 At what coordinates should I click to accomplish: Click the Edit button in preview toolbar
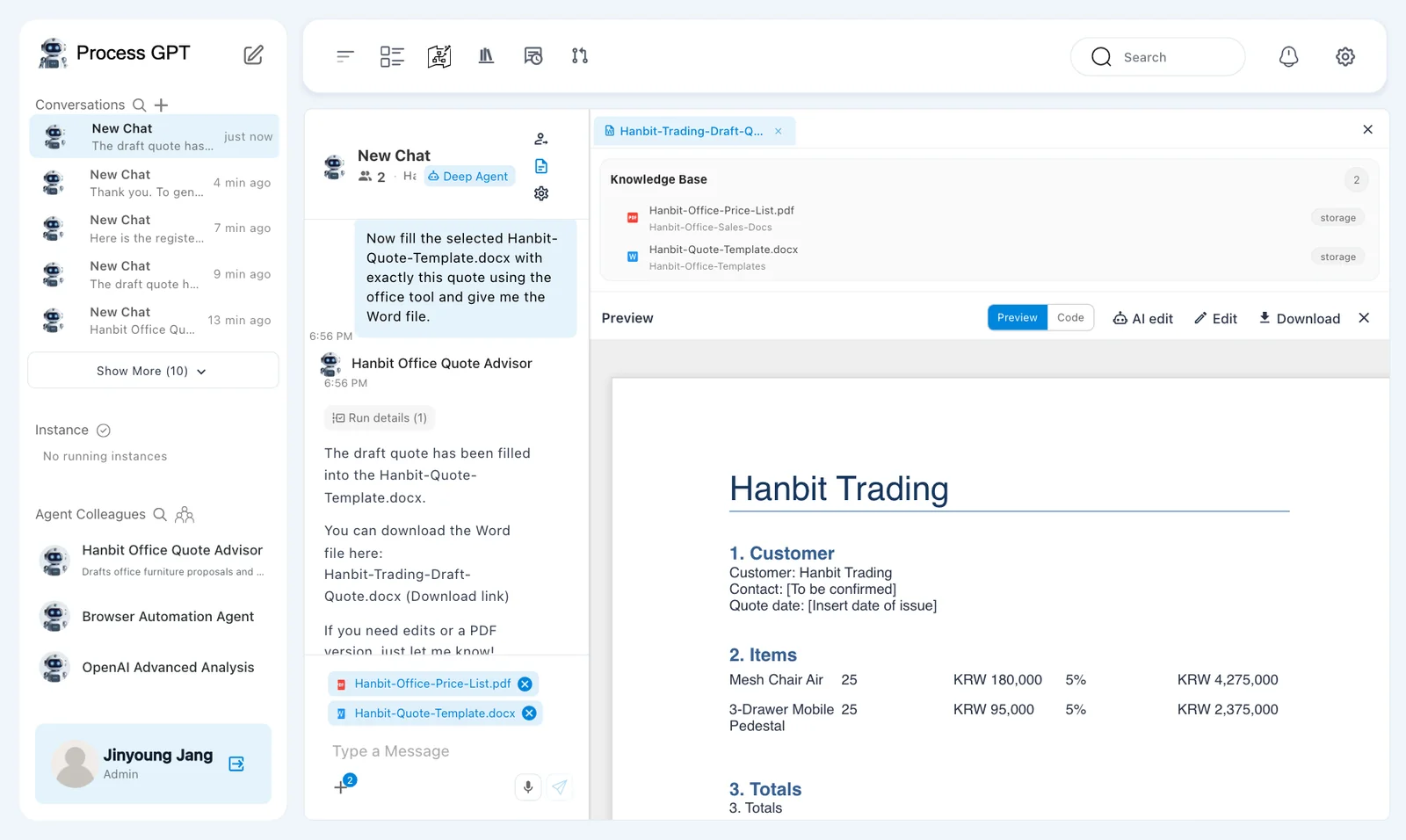(1215, 318)
